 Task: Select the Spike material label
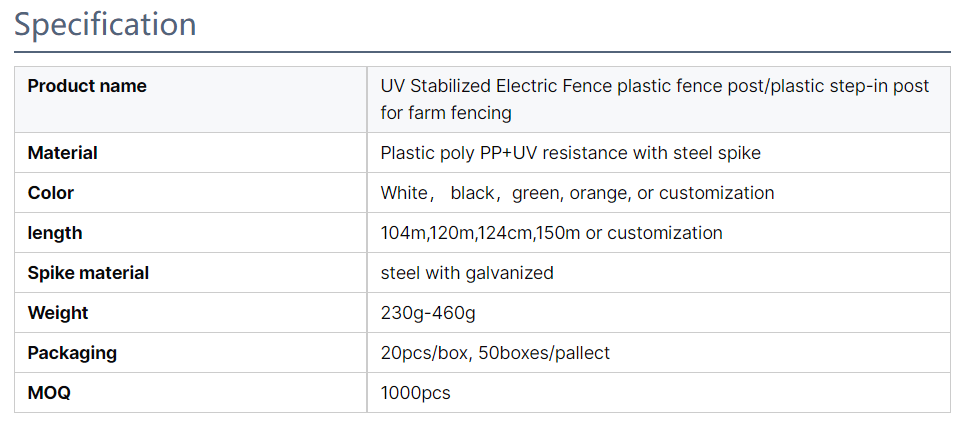click(89, 273)
